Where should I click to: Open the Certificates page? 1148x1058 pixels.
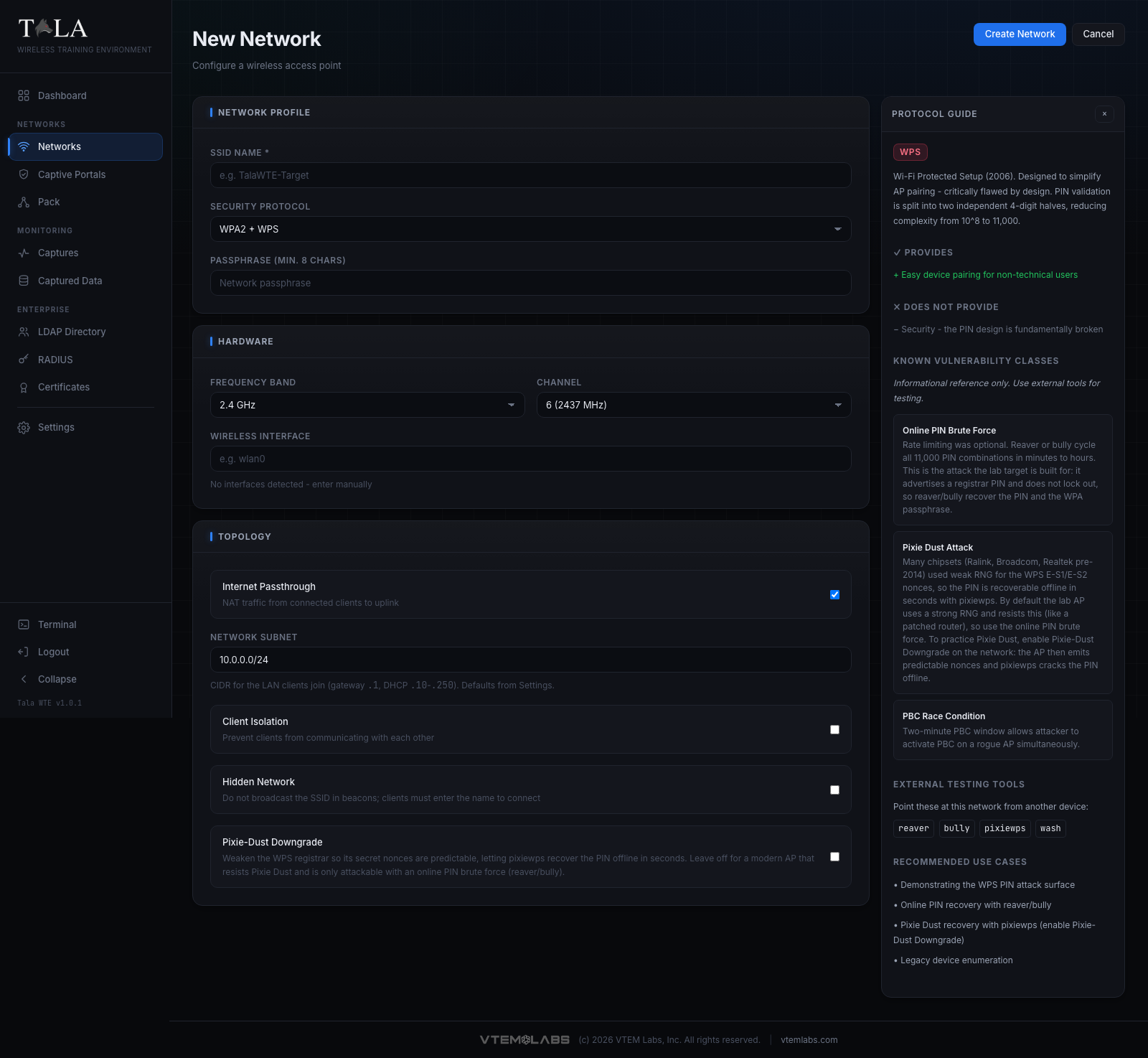coord(85,387)
